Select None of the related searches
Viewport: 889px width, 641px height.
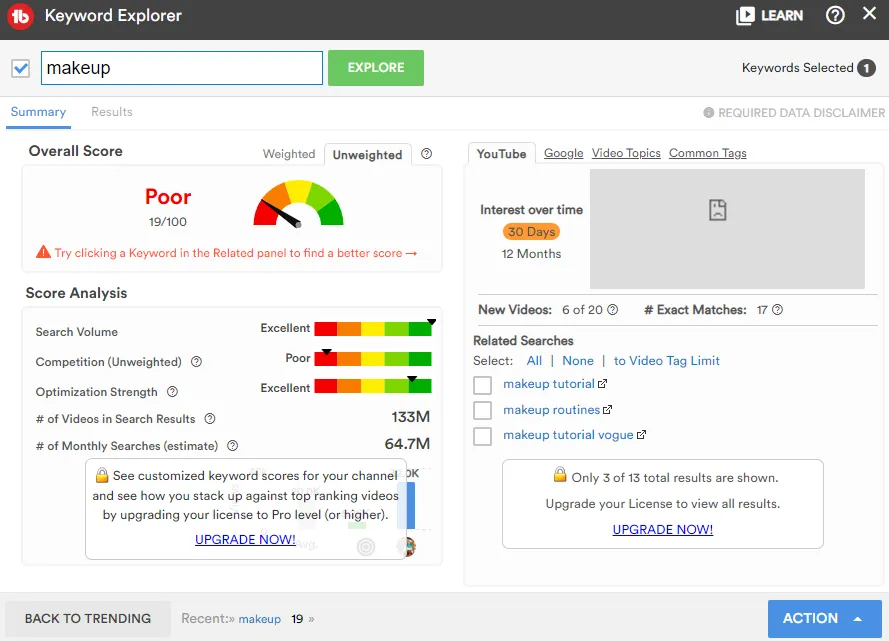tap(578, 361)
